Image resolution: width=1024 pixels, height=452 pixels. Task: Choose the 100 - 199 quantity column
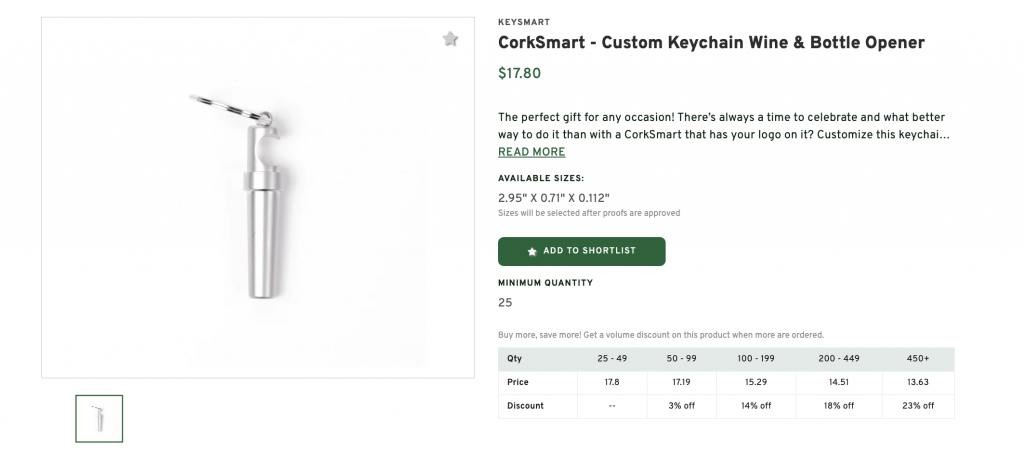tap(758, 359)
